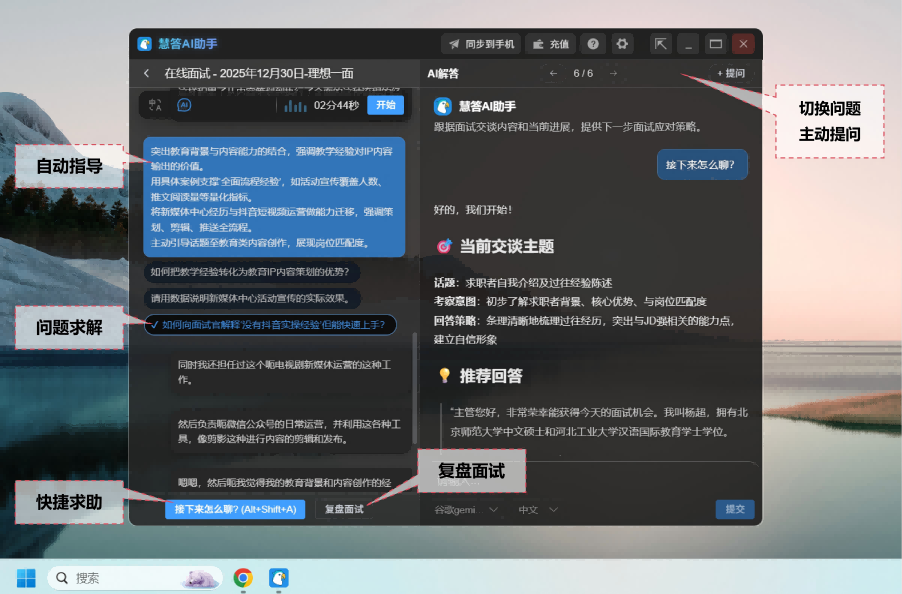
Task: Open 慧答AI助手 from the Windows taskbar
Action: 279,578
